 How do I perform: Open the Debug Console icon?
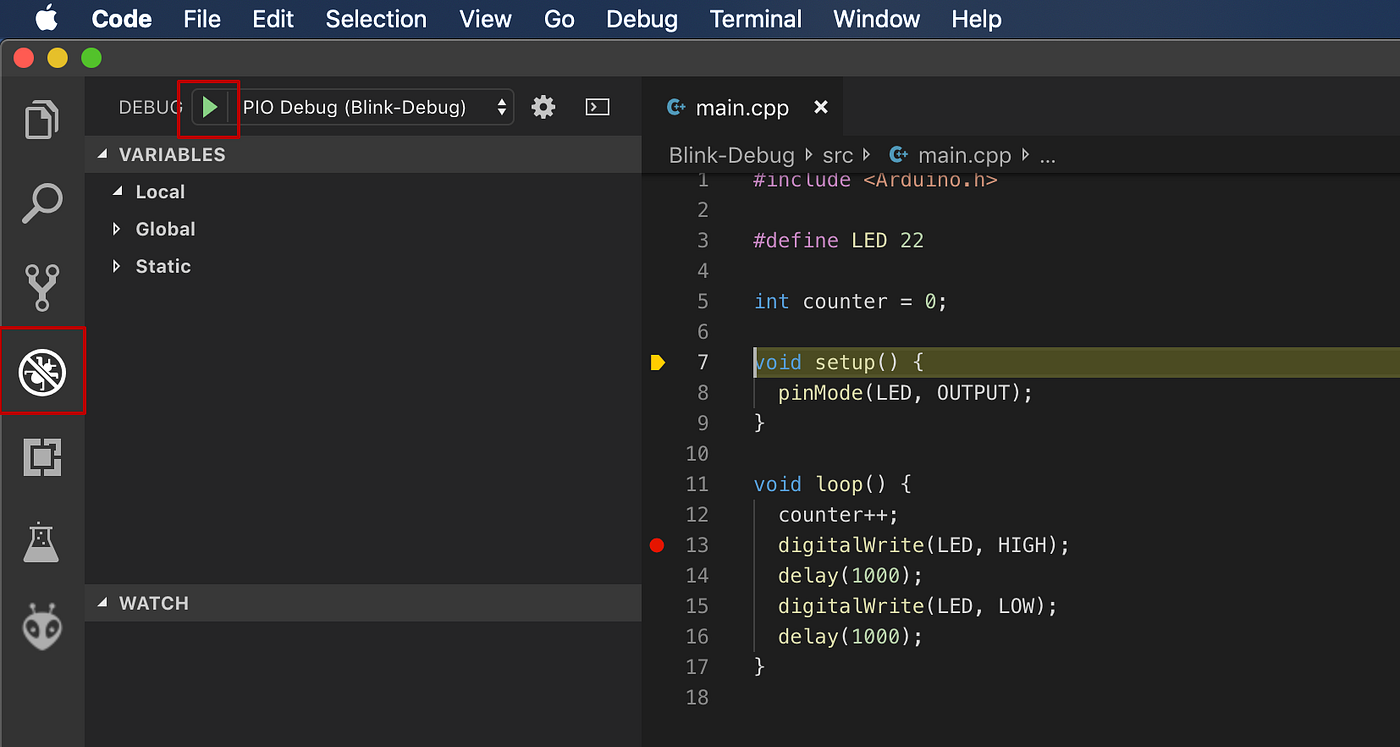(x=597, y=107)
